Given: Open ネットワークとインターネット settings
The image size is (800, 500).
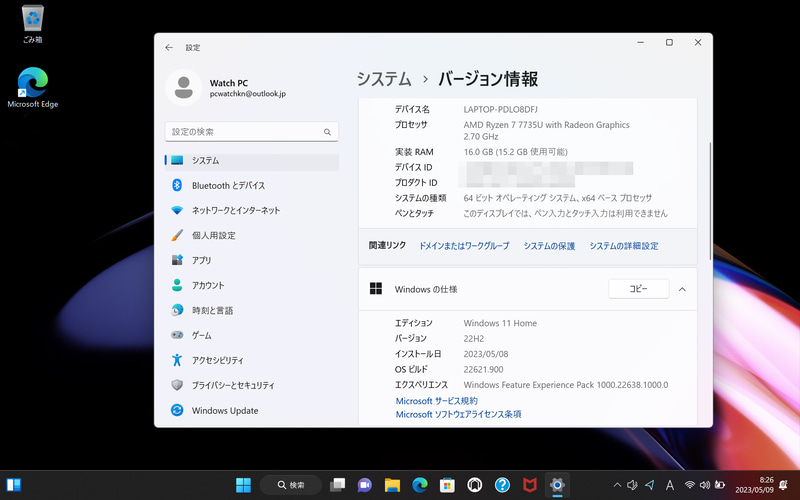Looking at the screenshot, I should (x=252, y=210).
